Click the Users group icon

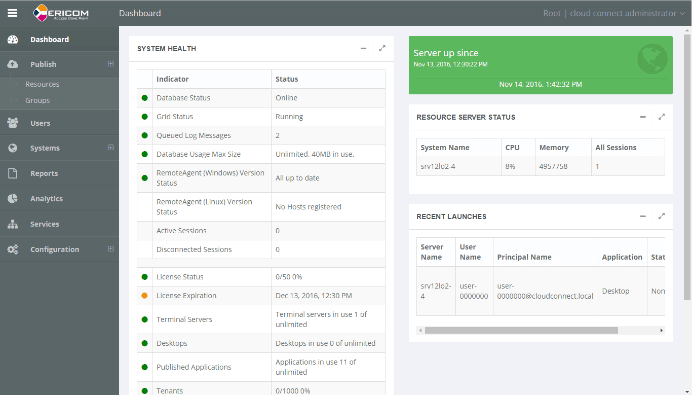coord(13,123)
